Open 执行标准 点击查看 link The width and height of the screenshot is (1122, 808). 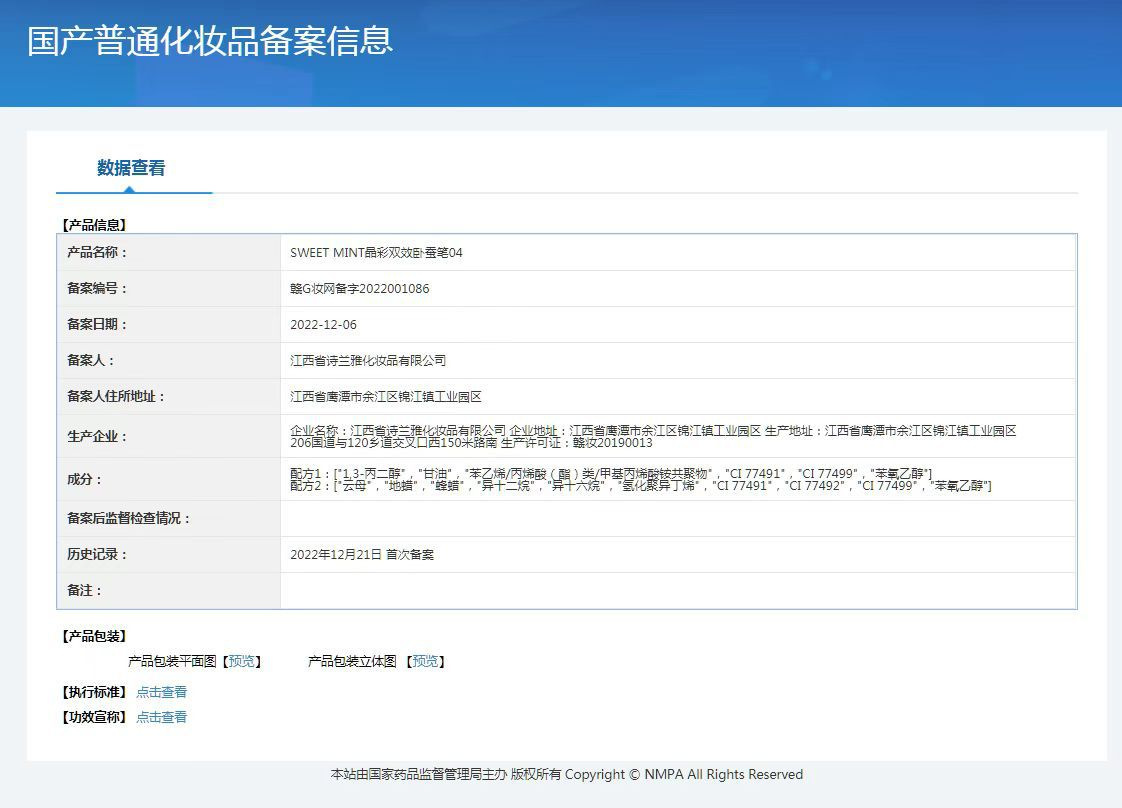162,692
